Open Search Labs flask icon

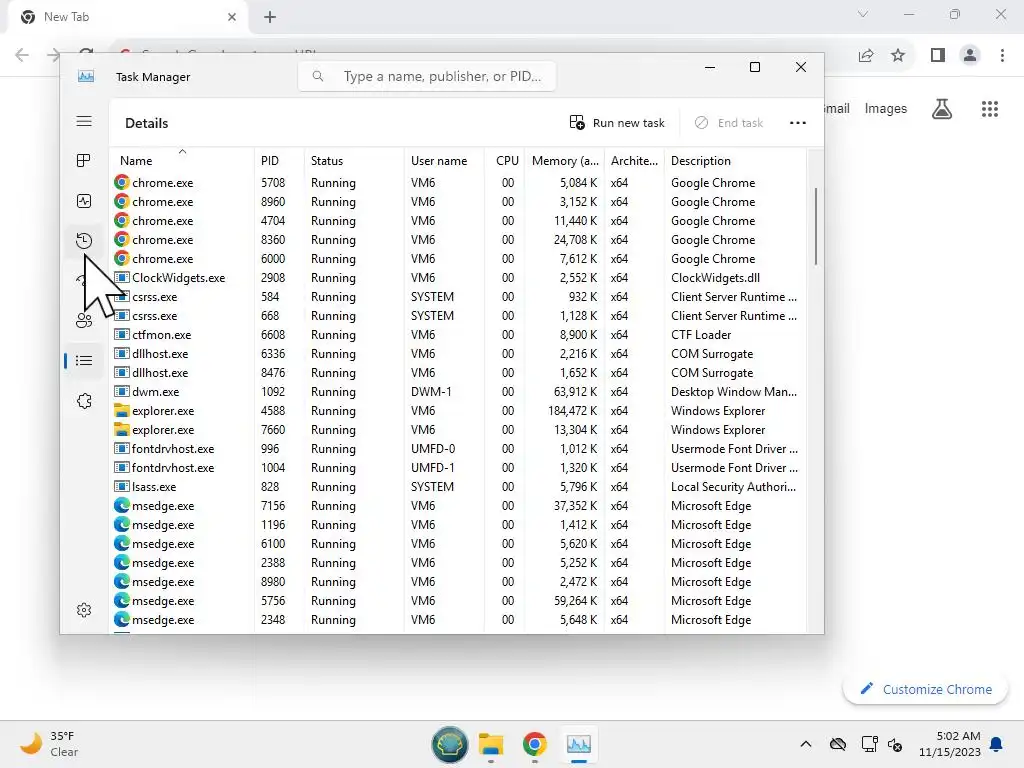(x=942, y=108)
